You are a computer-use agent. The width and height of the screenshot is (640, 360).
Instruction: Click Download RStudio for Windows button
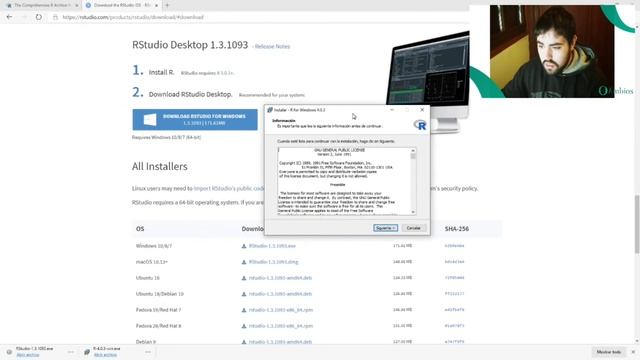[195, 120]
